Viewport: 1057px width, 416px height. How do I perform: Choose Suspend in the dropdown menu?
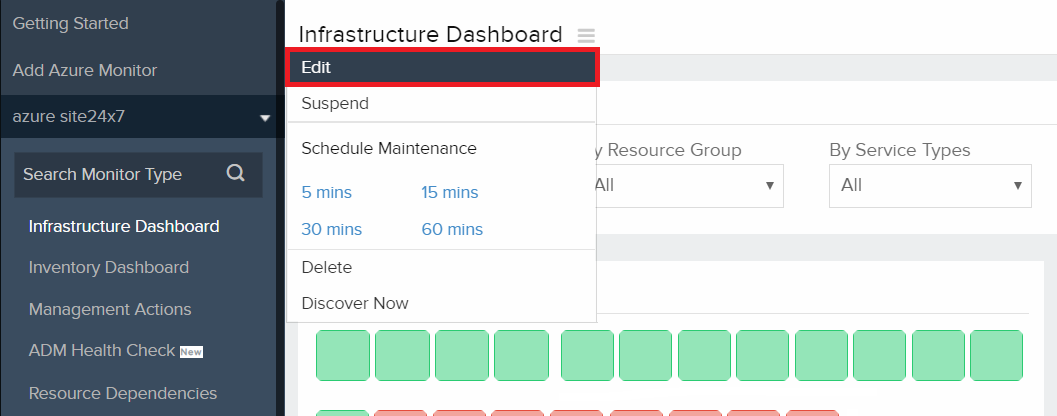point(335,103)
